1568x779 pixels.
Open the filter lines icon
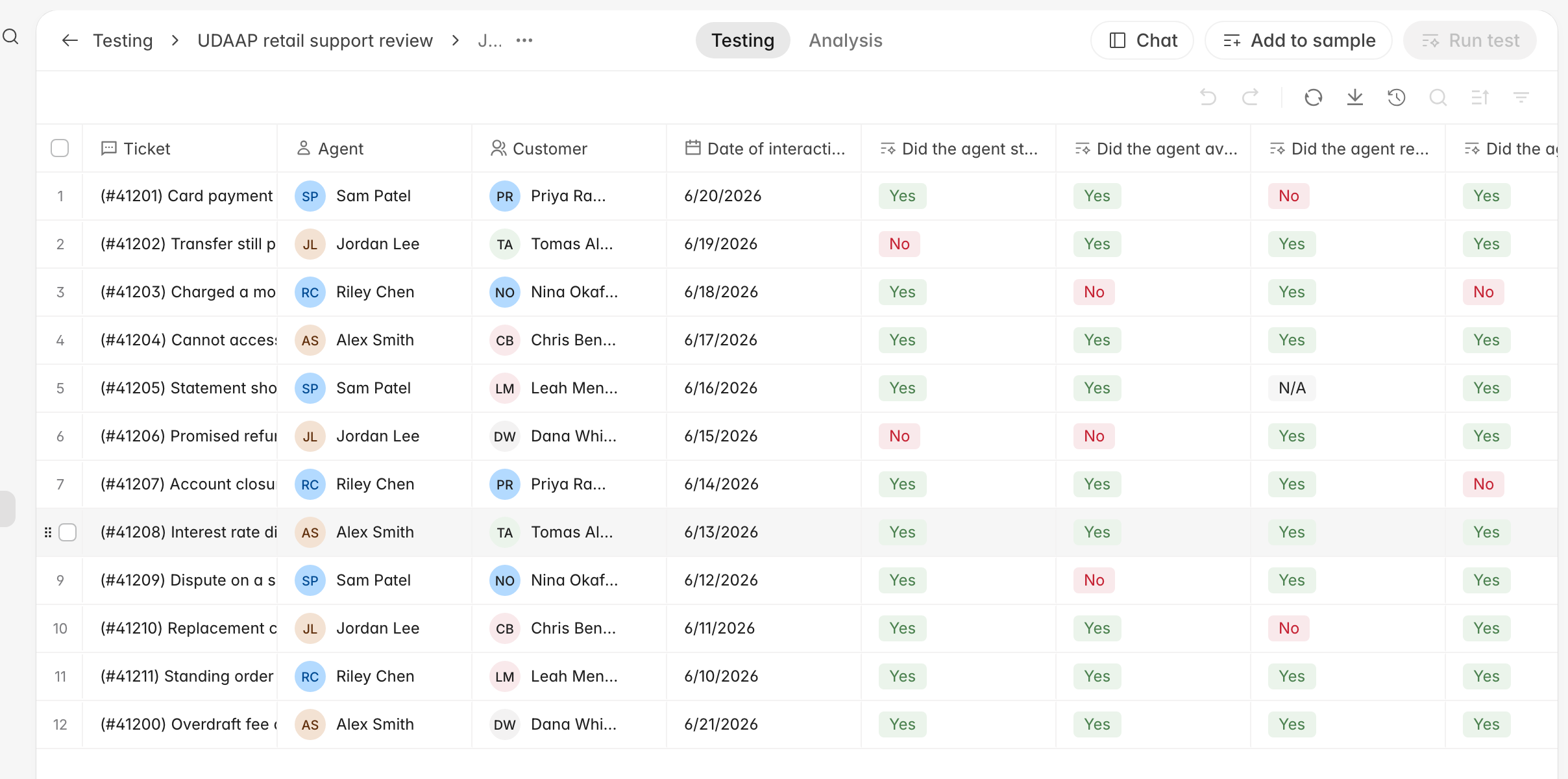(x=1521, y=97)
